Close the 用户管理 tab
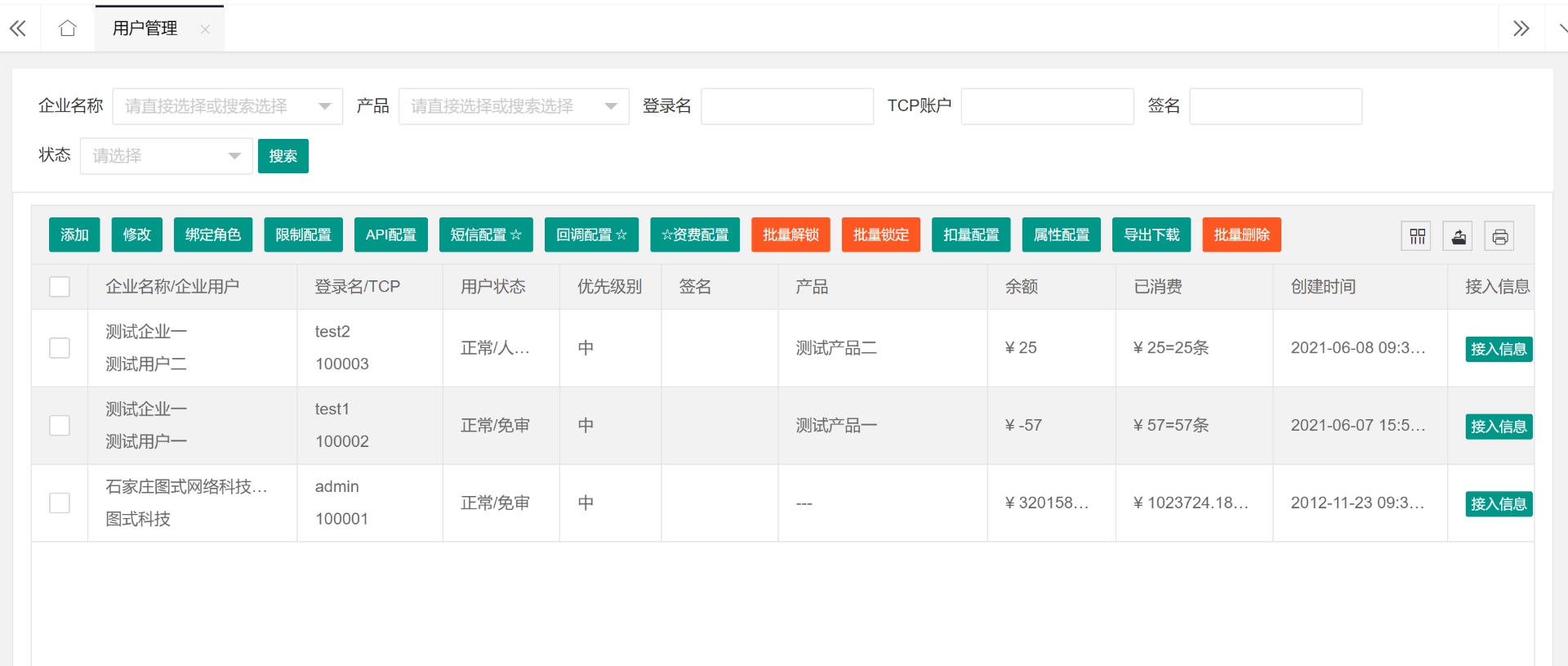This screenshot has height=666, width=1568. 205,29
